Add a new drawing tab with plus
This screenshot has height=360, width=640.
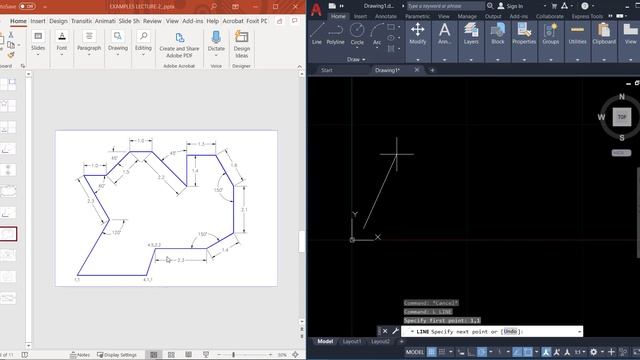click(x=432, y=70)
